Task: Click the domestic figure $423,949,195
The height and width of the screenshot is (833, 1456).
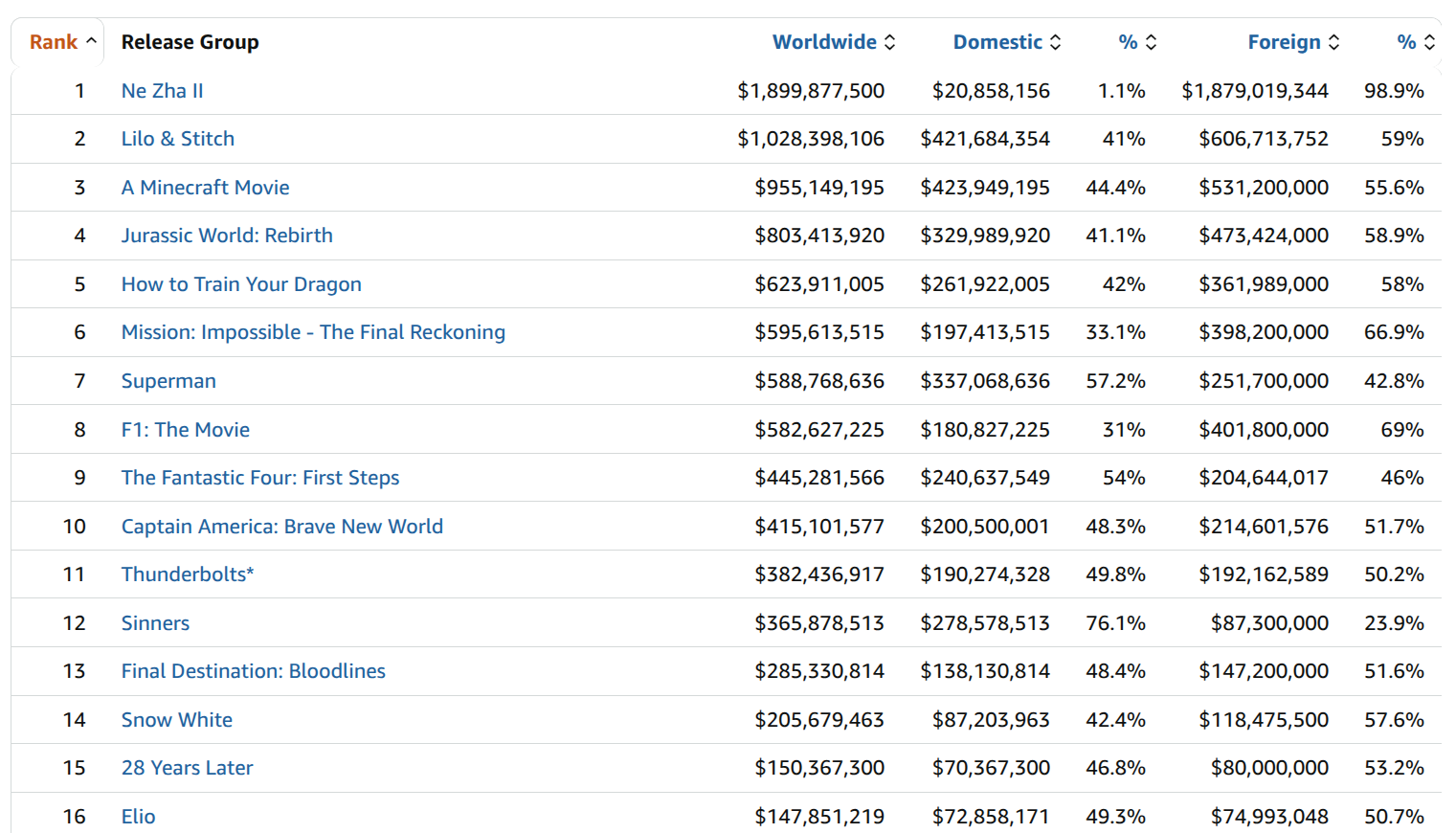Action: tap(985, 188)
